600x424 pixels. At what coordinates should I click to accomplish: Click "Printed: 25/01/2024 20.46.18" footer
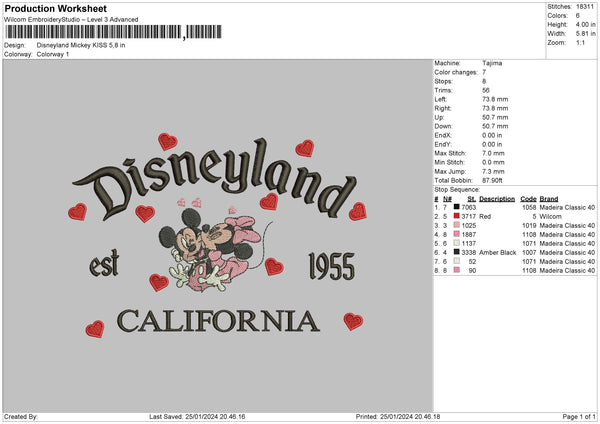(398, 416)
